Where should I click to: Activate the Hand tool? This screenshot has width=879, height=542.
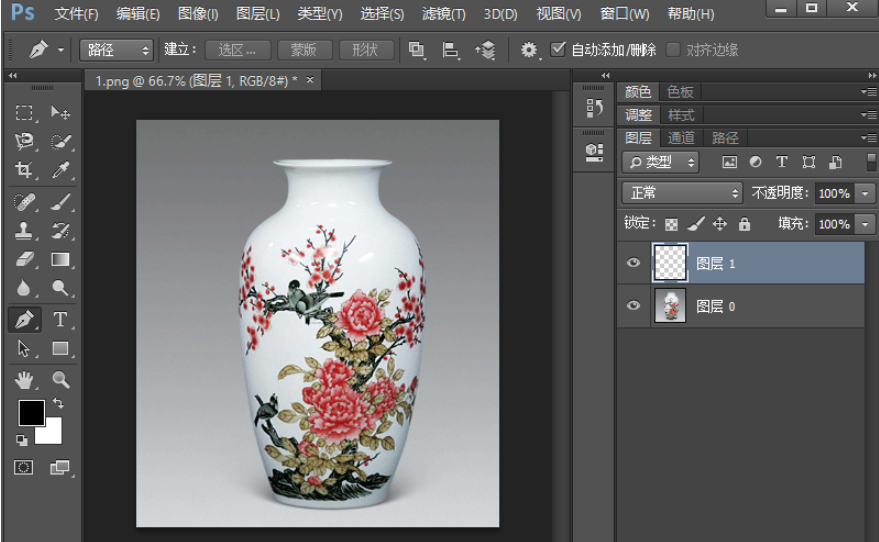(25, 379)
